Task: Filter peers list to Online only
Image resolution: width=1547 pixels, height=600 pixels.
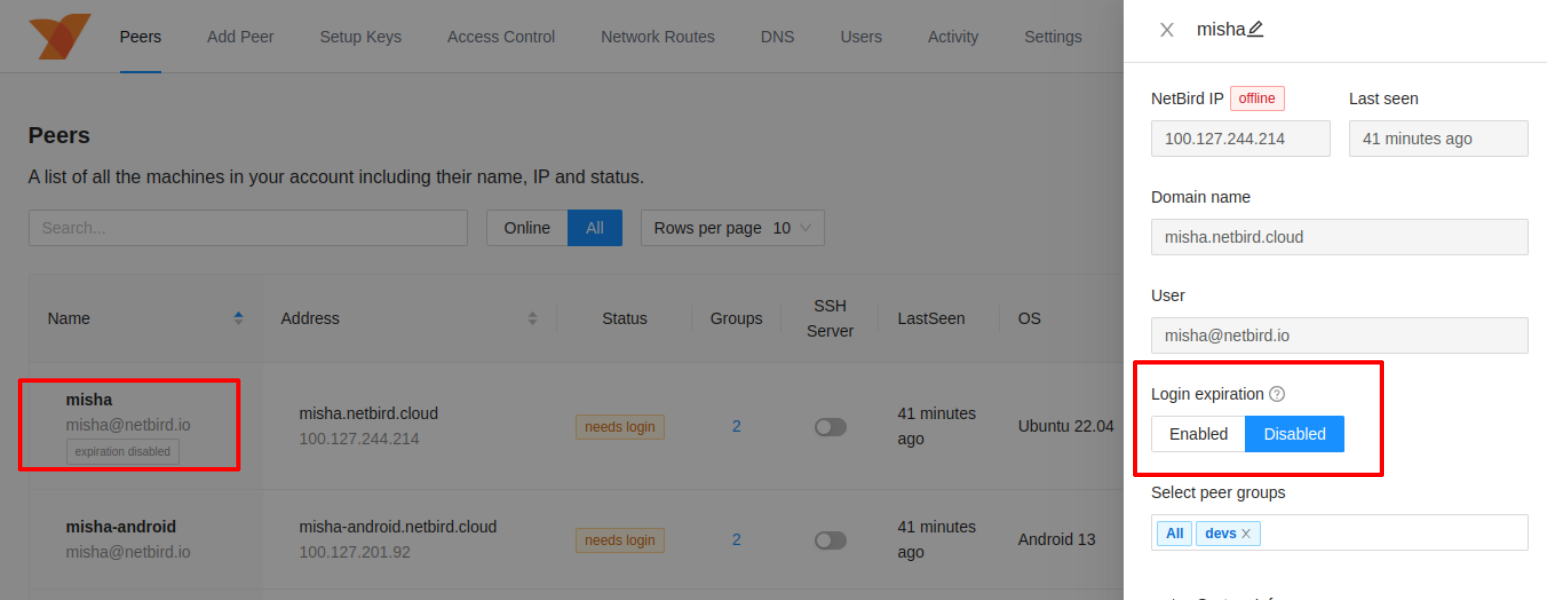Action: pyautogui.click(x=526, y=228)
